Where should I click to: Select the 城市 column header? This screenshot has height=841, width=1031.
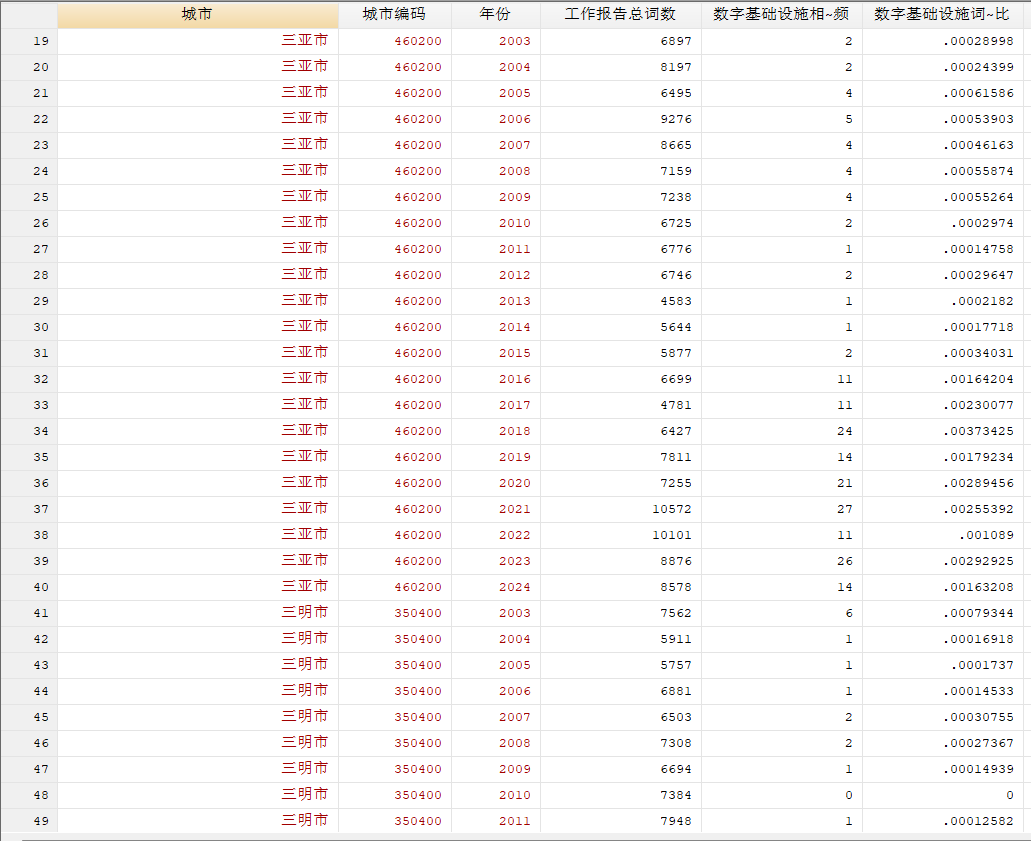coord(197,14)
